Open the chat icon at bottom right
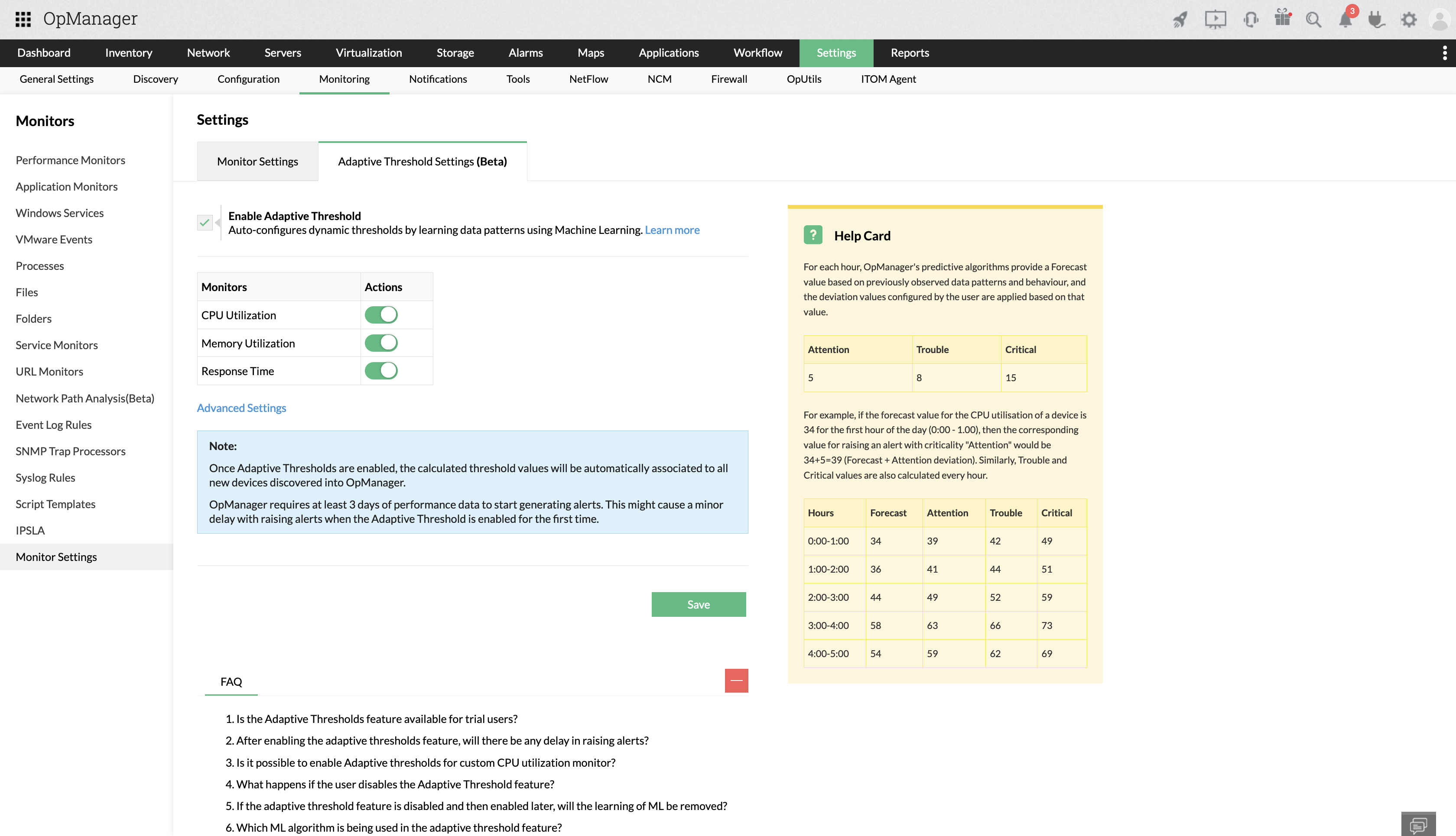This screenshot has width=1456, height=836. (1418, 824)
